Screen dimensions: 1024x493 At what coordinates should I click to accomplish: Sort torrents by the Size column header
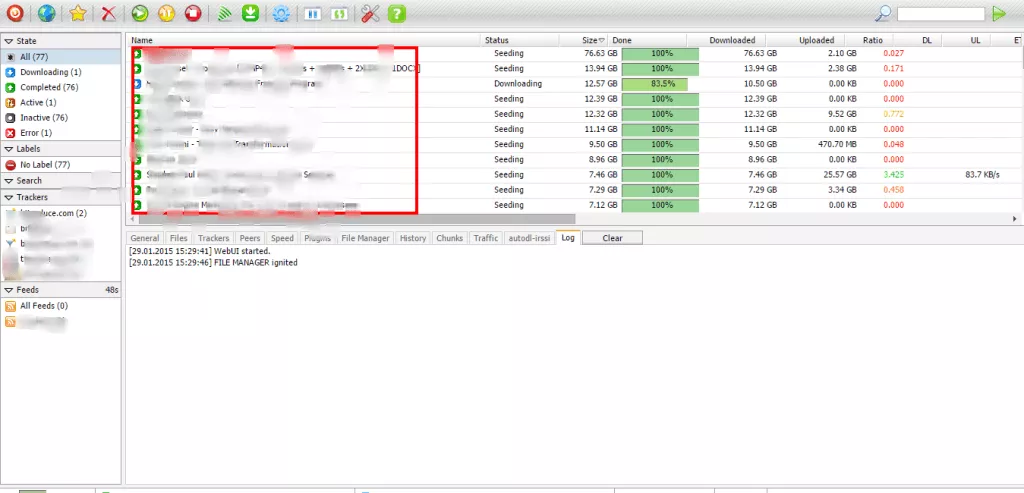pos(590,40)
